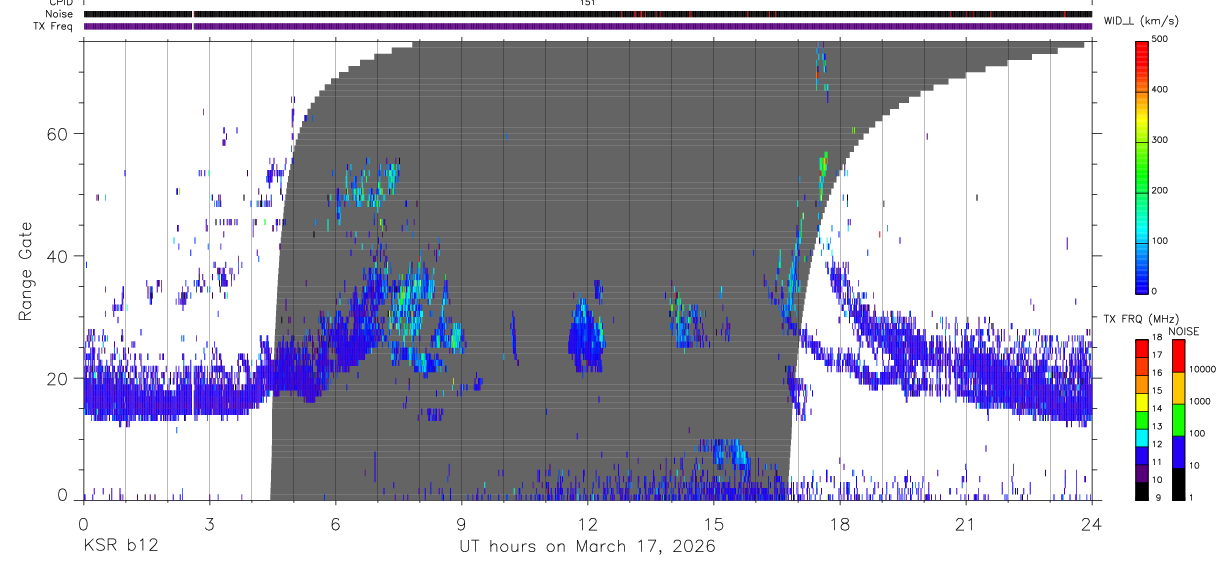Click the NOISE colorbar legend
This screenshot has height=567, width=1228.
tap(1178, 419)
